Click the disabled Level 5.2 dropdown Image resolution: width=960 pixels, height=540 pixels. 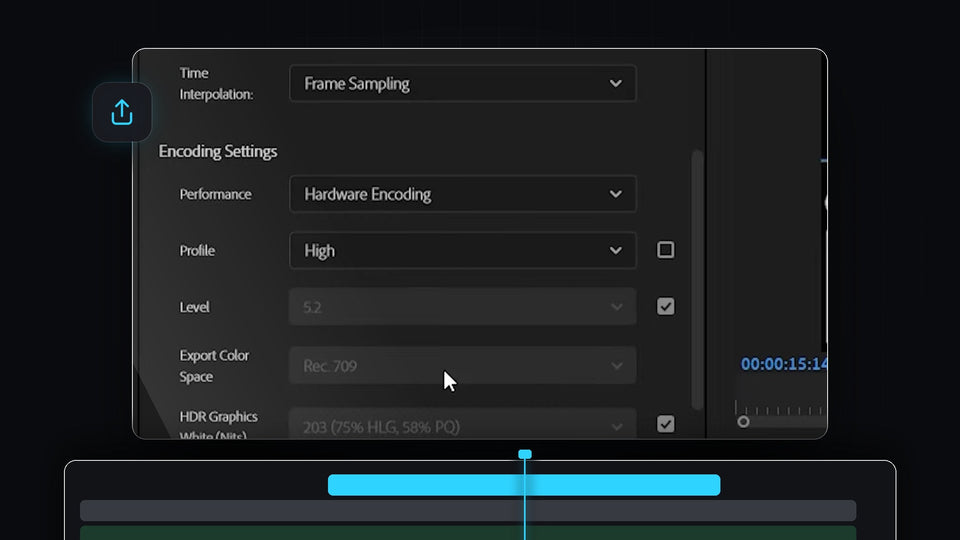pos(463,307)
